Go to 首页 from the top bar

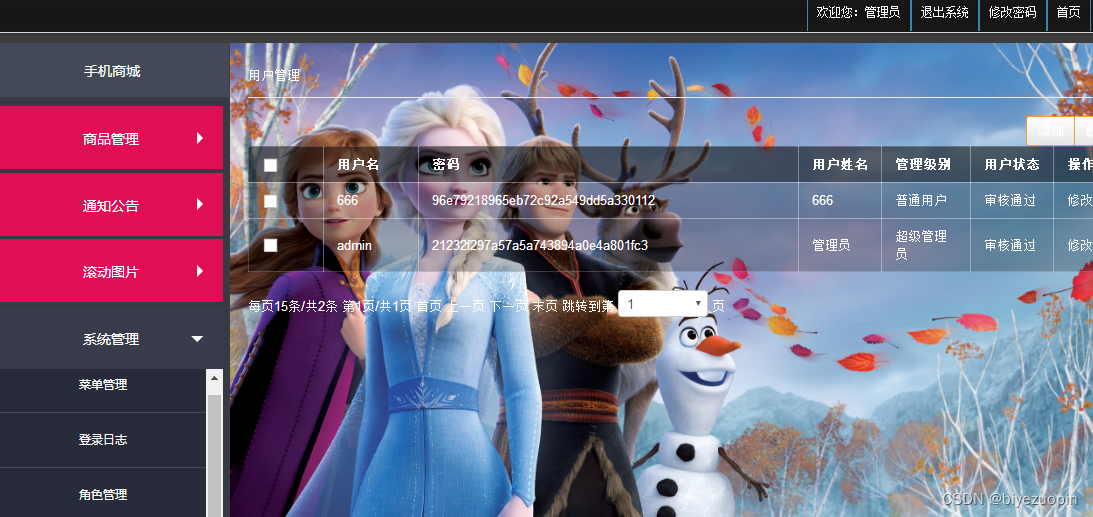[x=1068, y=13]
